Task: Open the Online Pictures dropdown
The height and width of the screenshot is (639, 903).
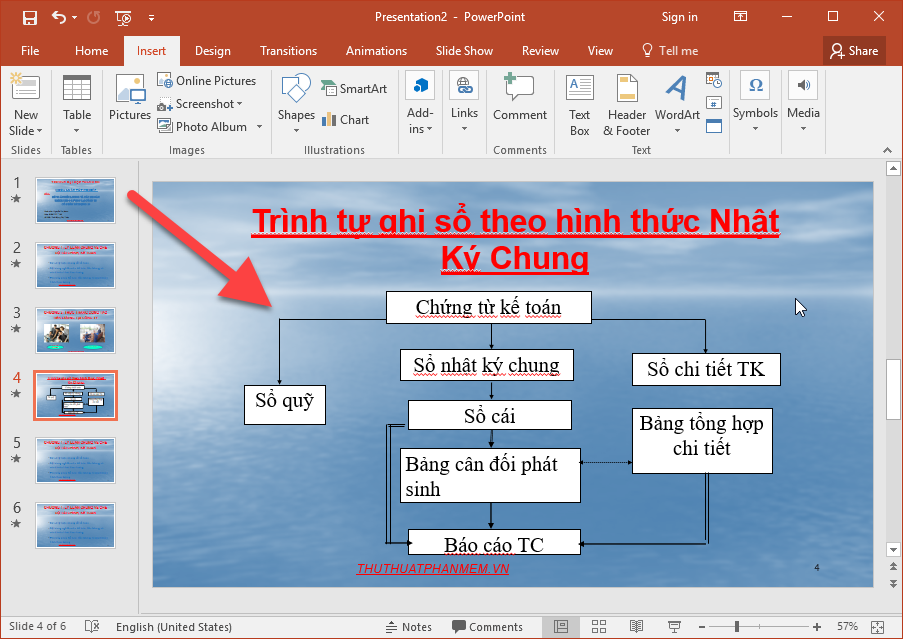Action: click(207, 80)
